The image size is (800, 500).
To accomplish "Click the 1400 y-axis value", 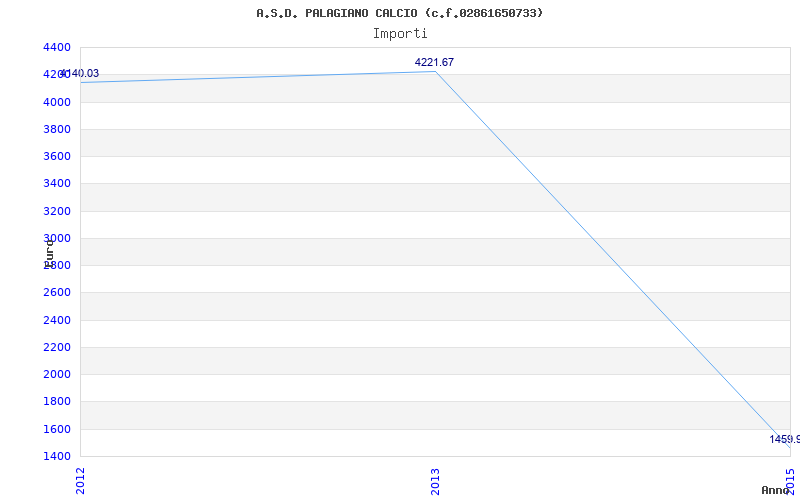I will click(x=57, y=456).
